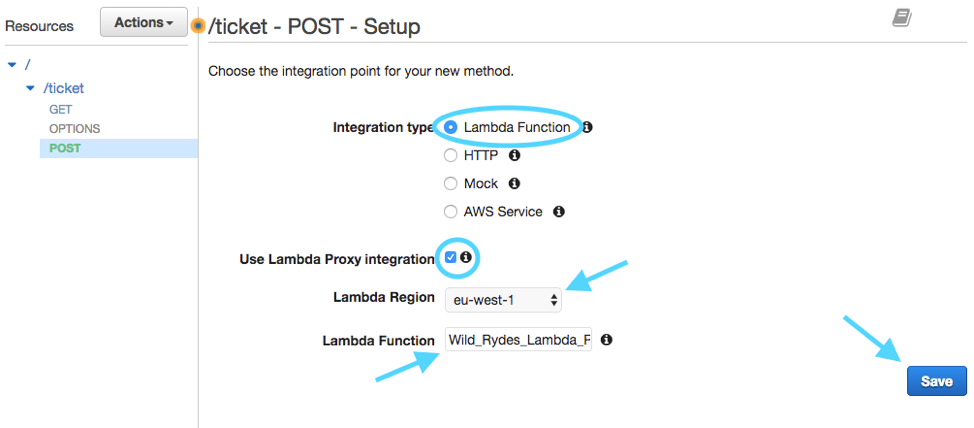Select HTTP integration type
This screenshot has width=974, height=428.
[x=450, y=156]
